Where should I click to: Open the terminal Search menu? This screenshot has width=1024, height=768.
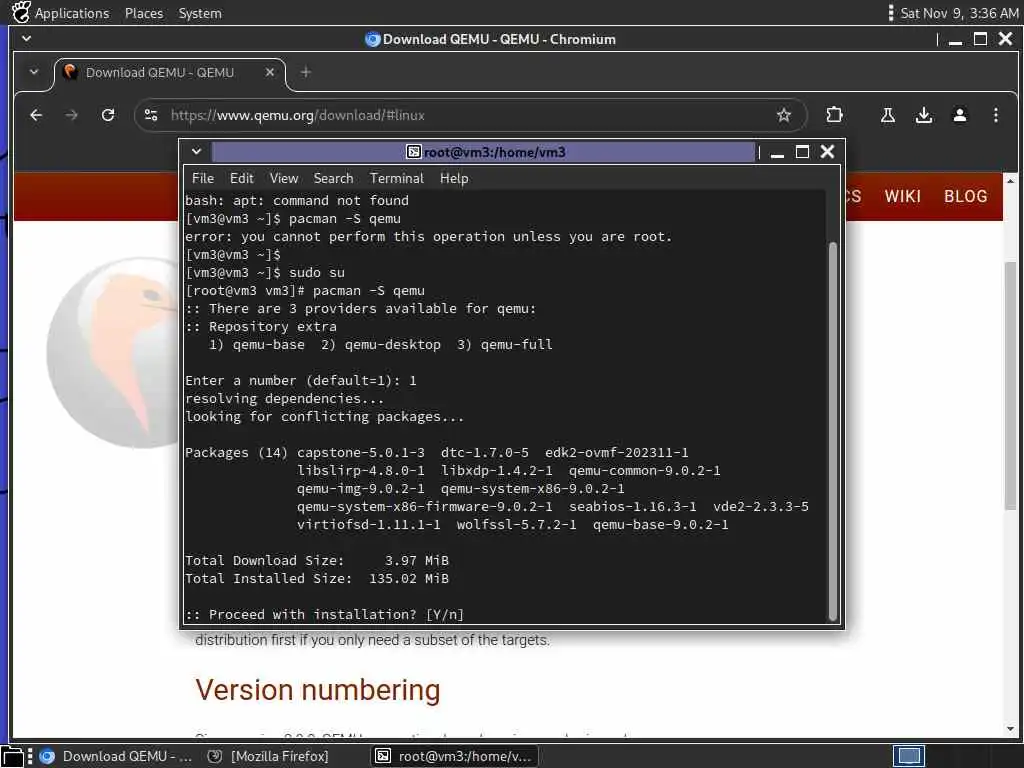333,178
